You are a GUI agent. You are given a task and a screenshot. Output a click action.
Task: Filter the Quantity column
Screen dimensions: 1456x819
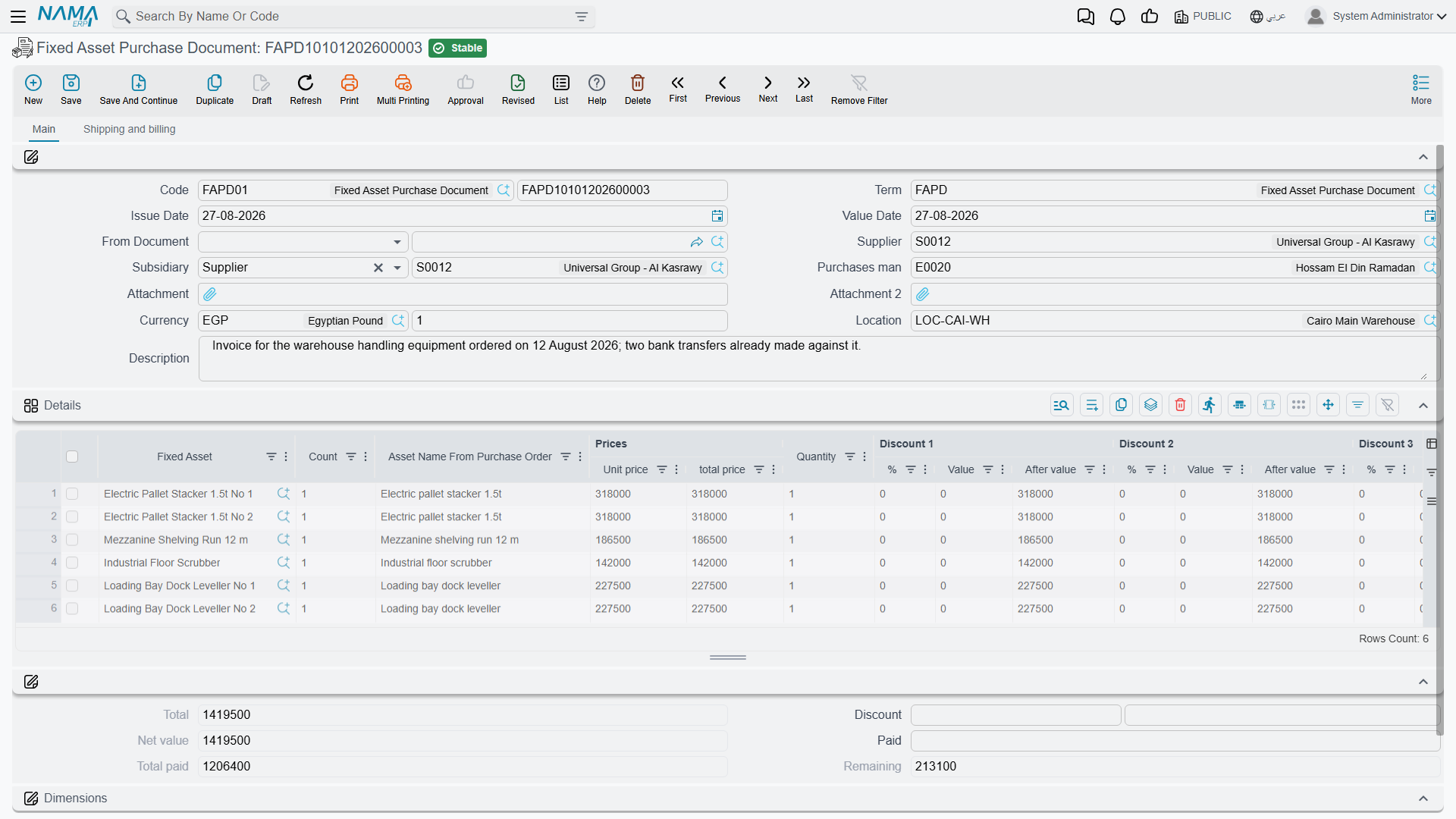tap(850, 457)
